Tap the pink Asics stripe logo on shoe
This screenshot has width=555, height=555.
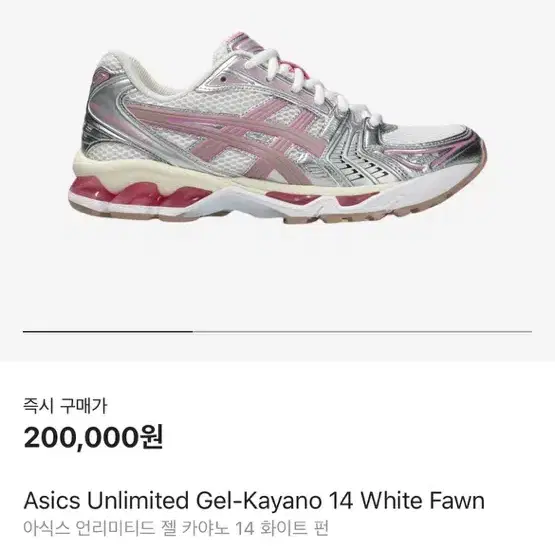click(x=227, y=136)
